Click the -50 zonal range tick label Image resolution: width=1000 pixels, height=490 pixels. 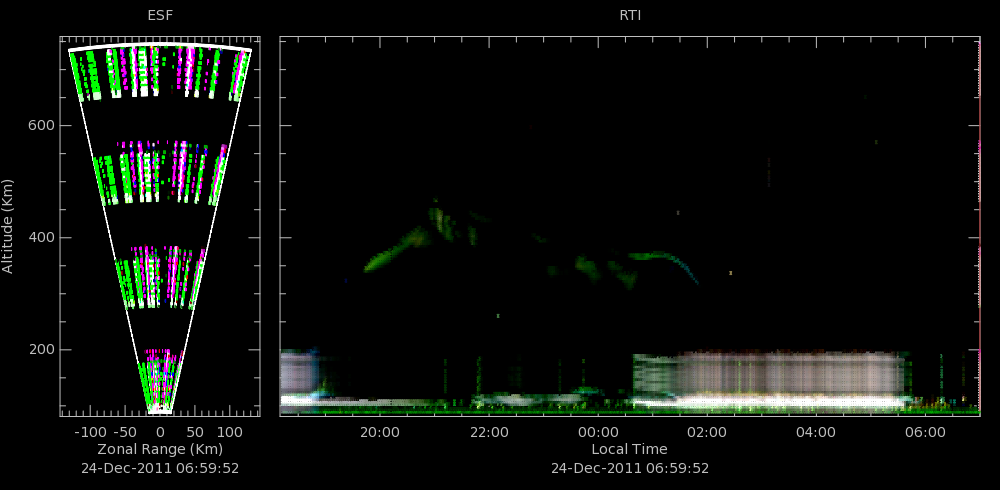click(126, 431)
